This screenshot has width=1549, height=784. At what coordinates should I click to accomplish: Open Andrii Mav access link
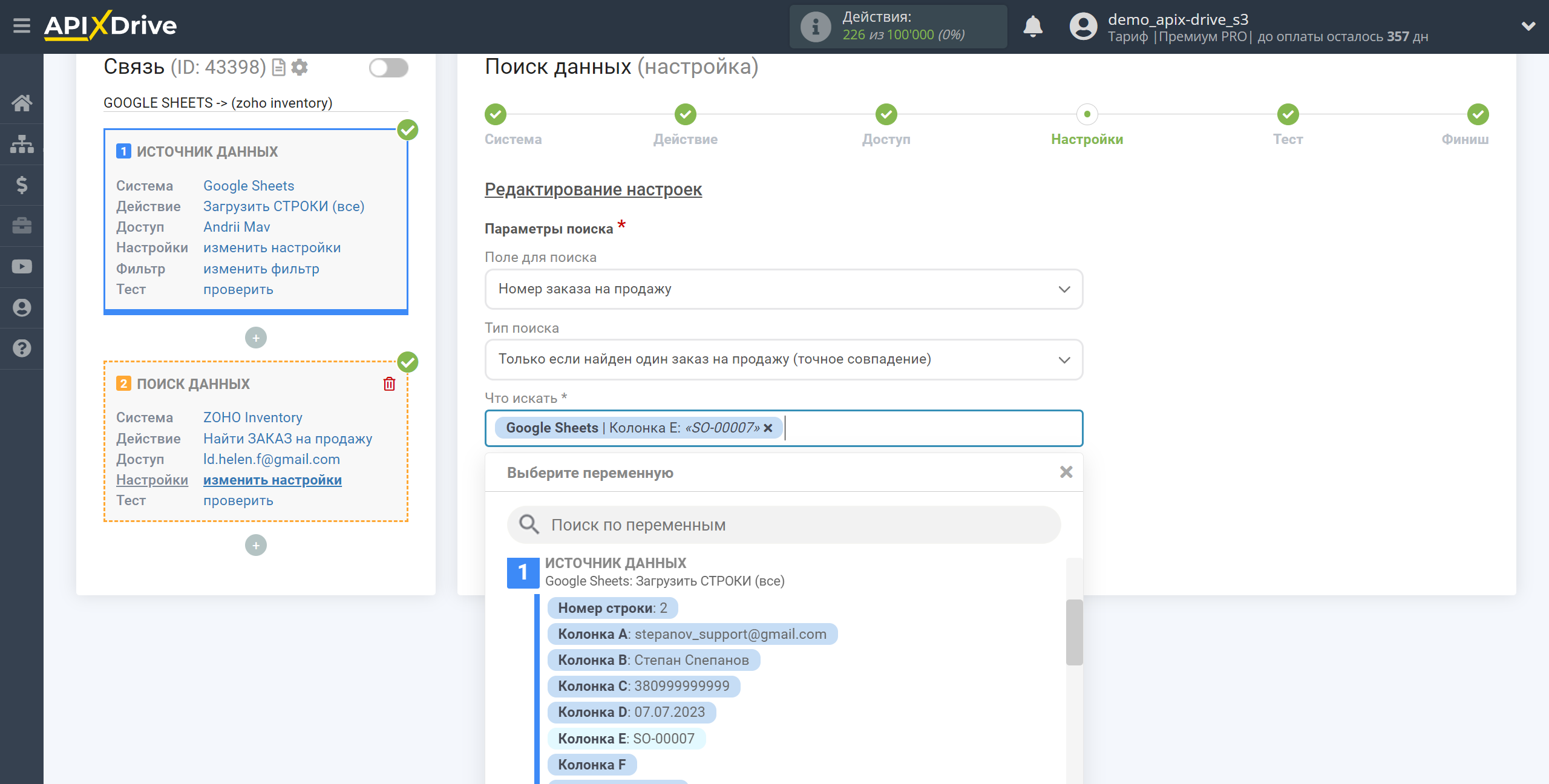237,227
